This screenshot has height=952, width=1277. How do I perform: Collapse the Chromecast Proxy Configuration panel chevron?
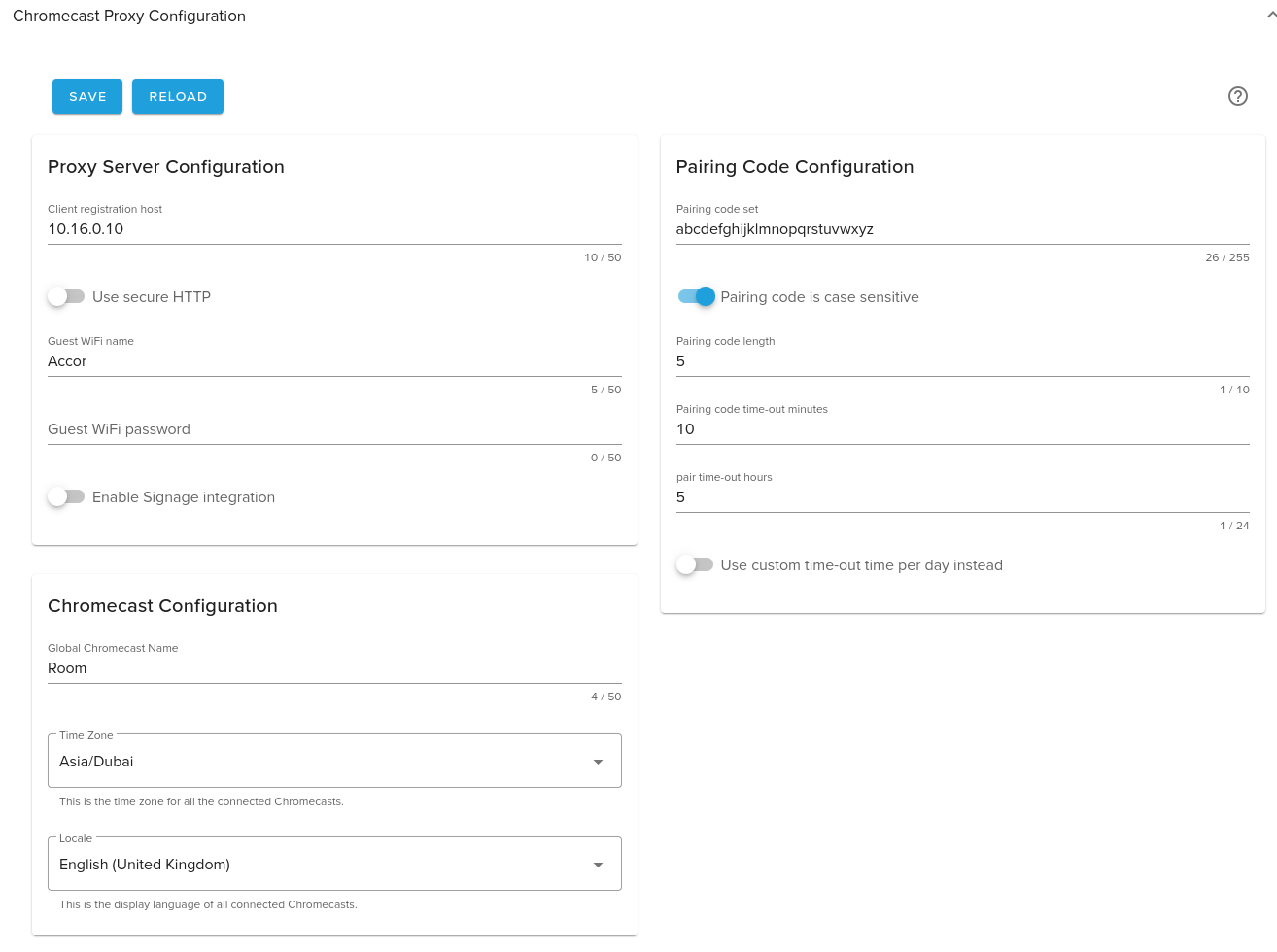(x=1271, y=15)
